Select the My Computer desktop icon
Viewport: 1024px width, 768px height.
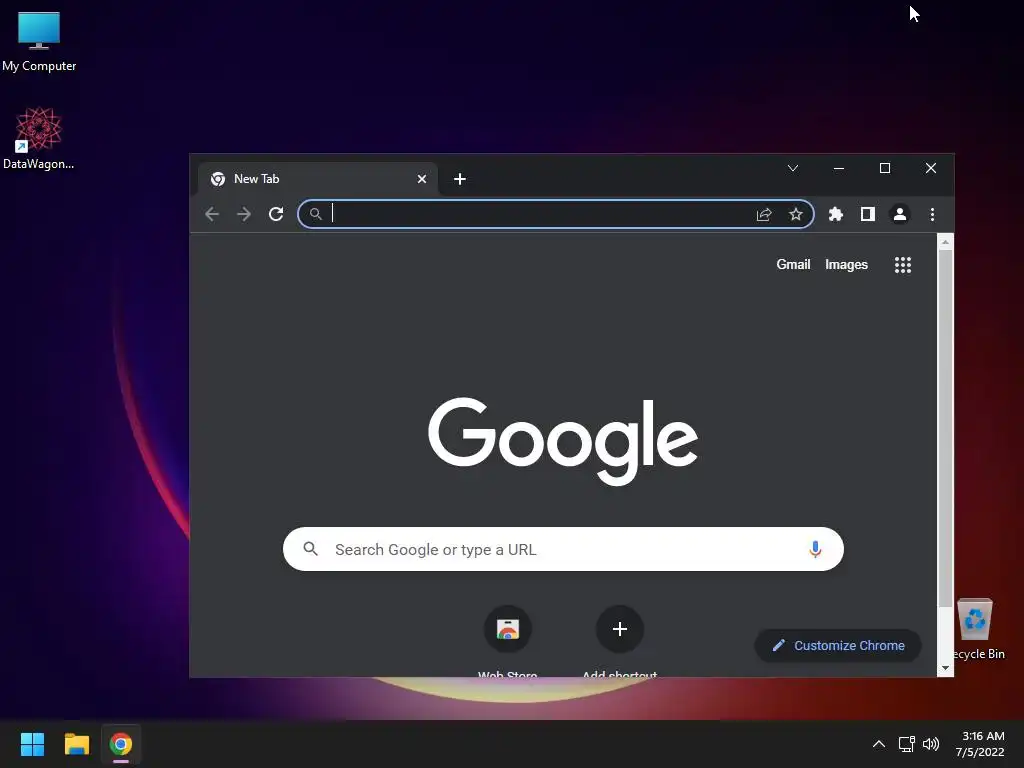point(39,41)
